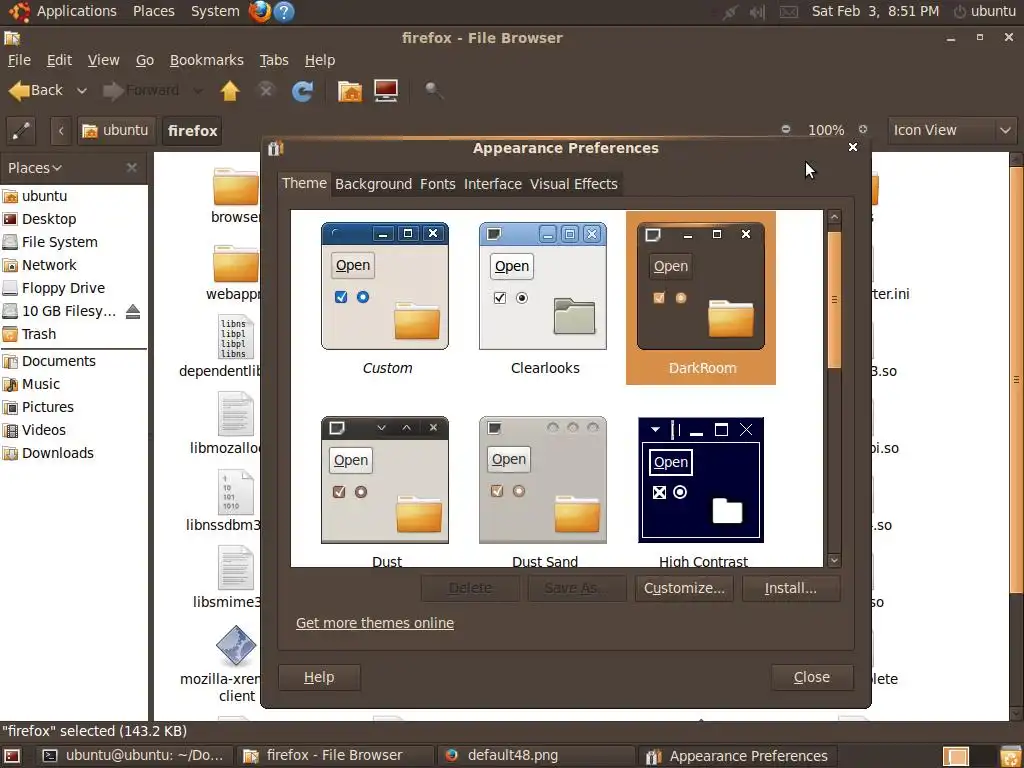Select the ubuntu path button

[116, 131]
